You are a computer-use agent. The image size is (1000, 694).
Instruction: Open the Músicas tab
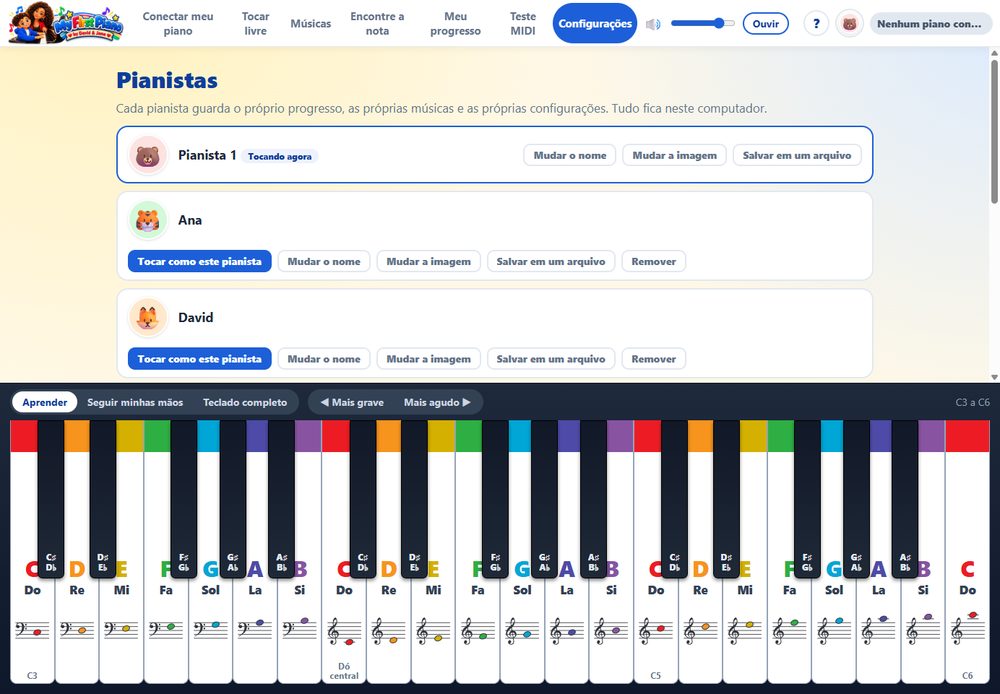click(311, 24)
